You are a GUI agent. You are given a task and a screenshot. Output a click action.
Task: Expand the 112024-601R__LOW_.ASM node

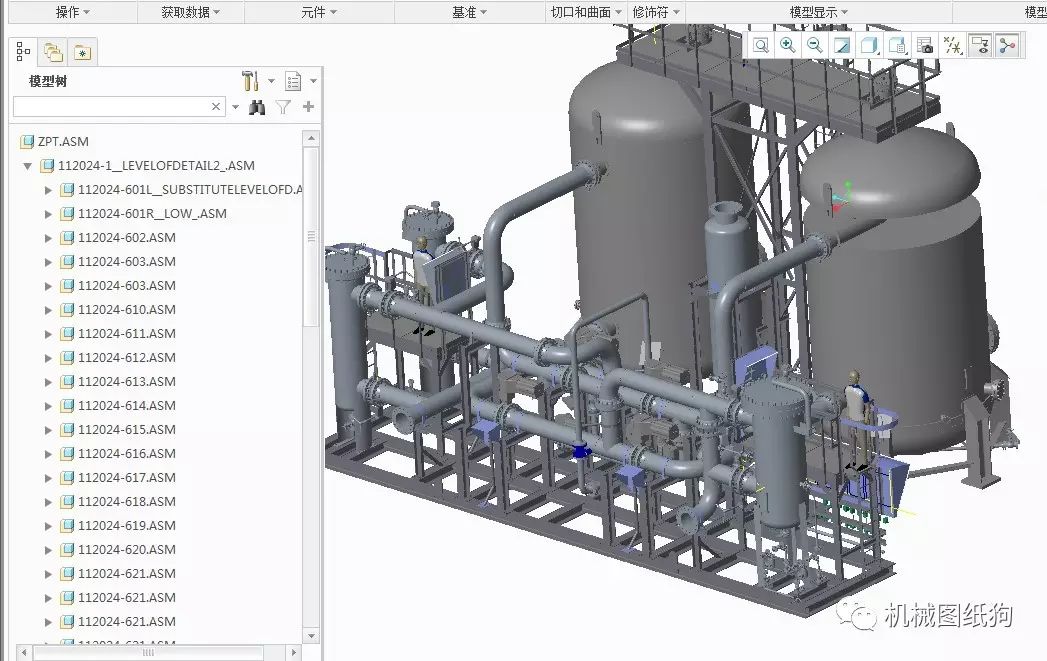pyautogui.click(x=47, y=214)
